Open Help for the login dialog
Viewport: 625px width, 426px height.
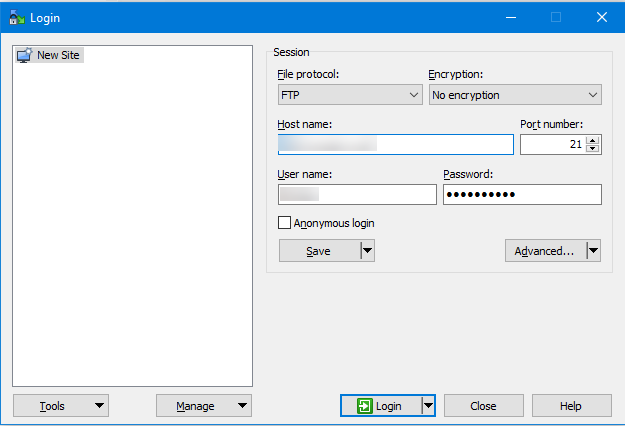(x=571, y=405)
